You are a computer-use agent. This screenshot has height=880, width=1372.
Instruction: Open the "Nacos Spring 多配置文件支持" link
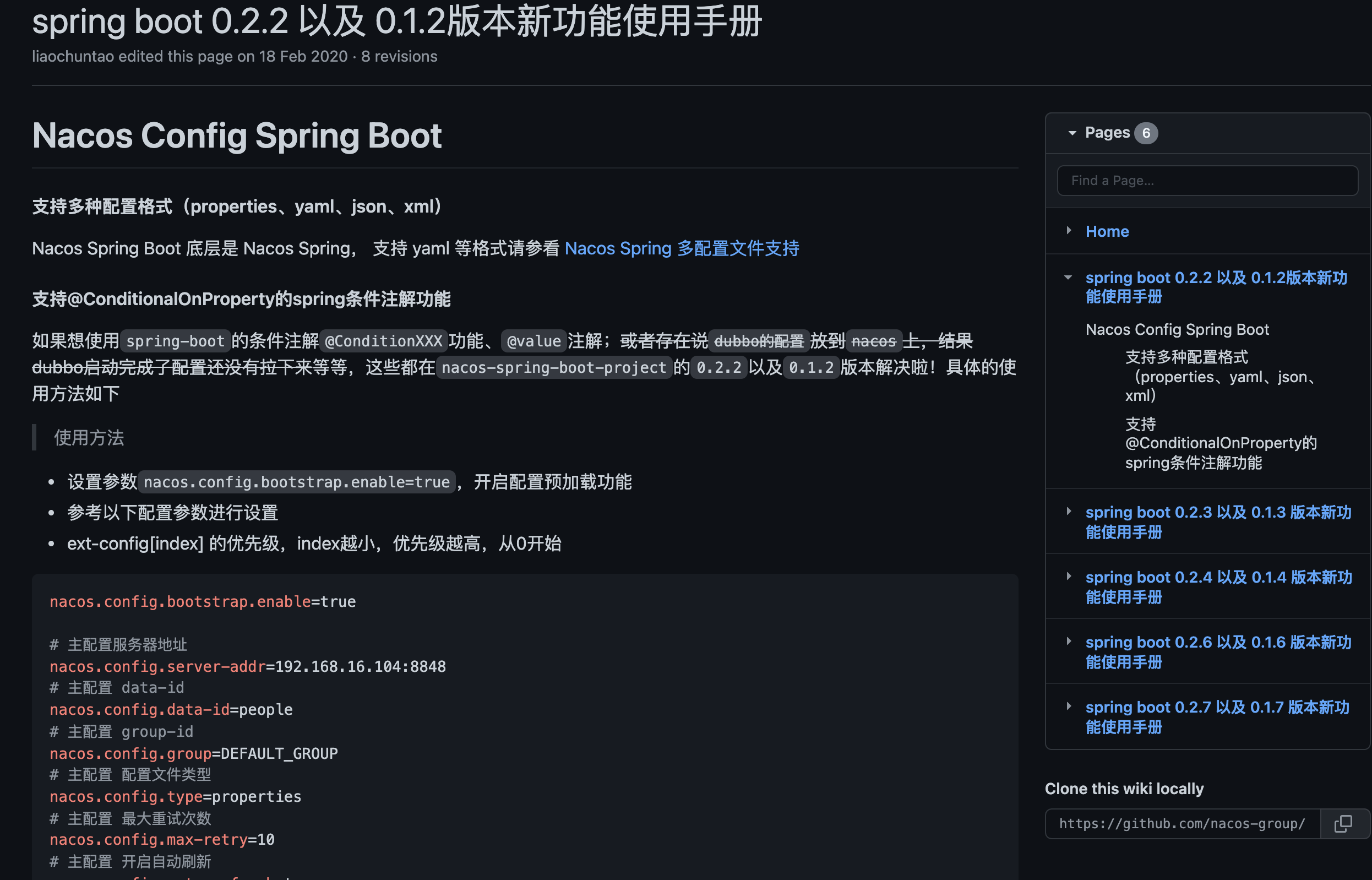coord(682,248)
